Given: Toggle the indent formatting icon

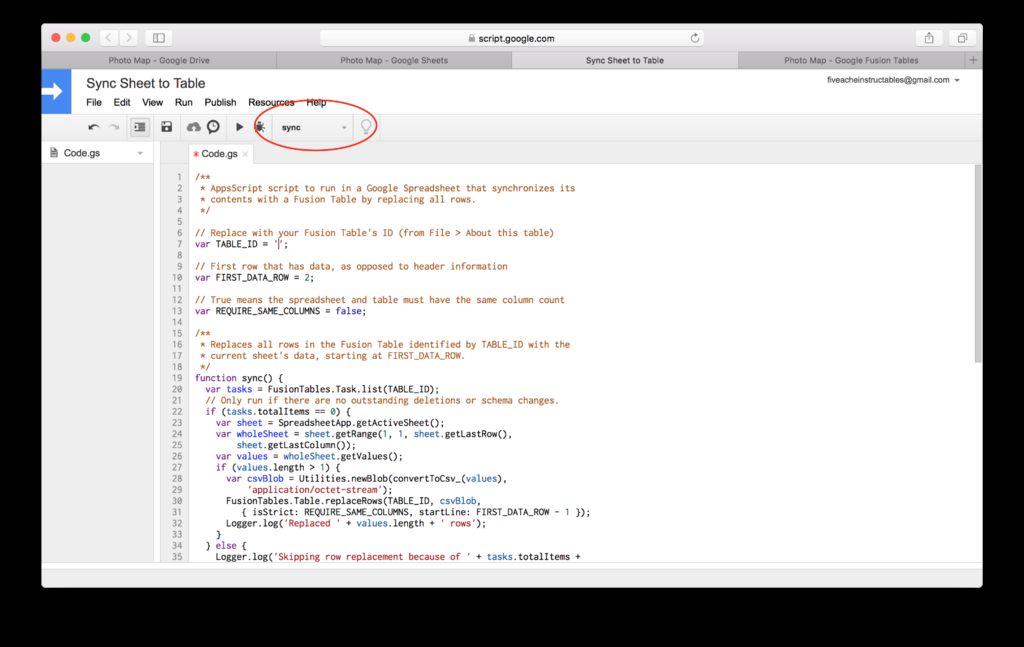Looking at the screenshot, I should (x=140, y=127).
